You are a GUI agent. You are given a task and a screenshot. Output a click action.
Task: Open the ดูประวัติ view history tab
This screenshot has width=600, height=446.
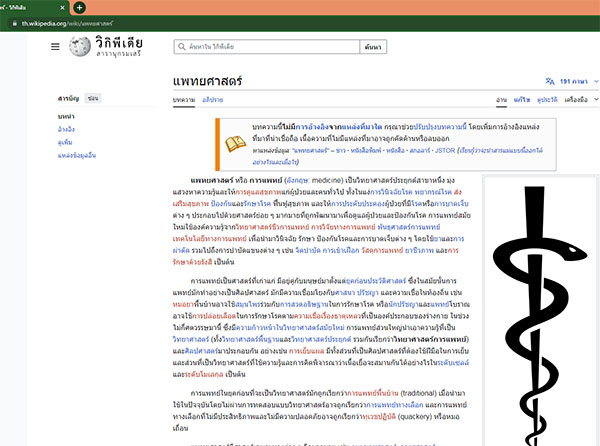[x=547, y=99]
